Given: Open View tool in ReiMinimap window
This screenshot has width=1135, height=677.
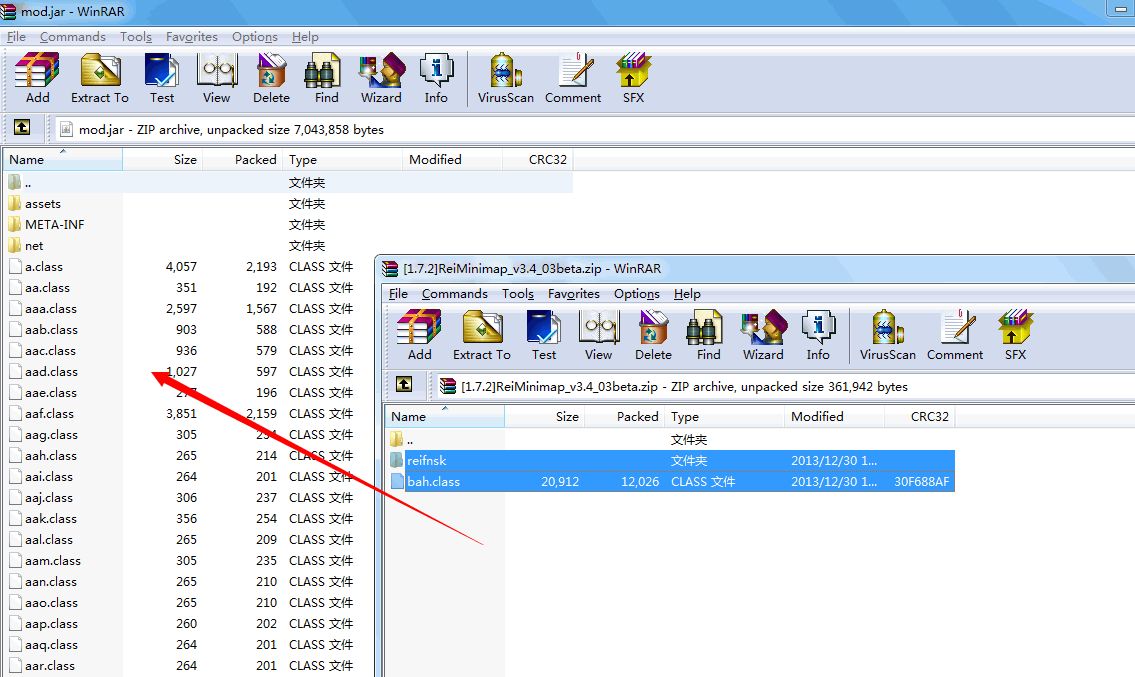Looking at the screenshot, I should tap(599, 335).
